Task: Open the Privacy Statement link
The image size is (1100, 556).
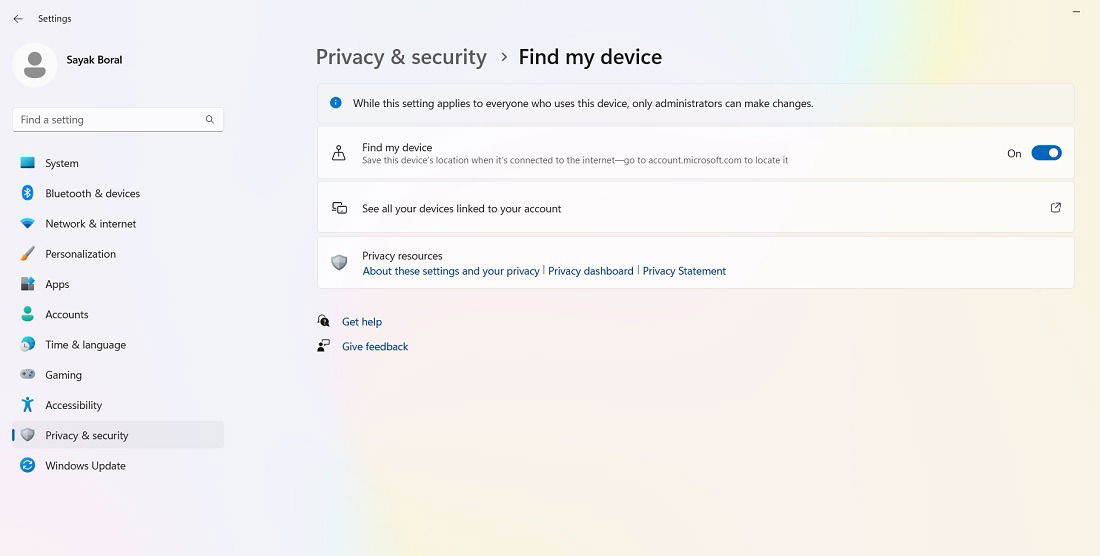Action: (x=684, y=271)
